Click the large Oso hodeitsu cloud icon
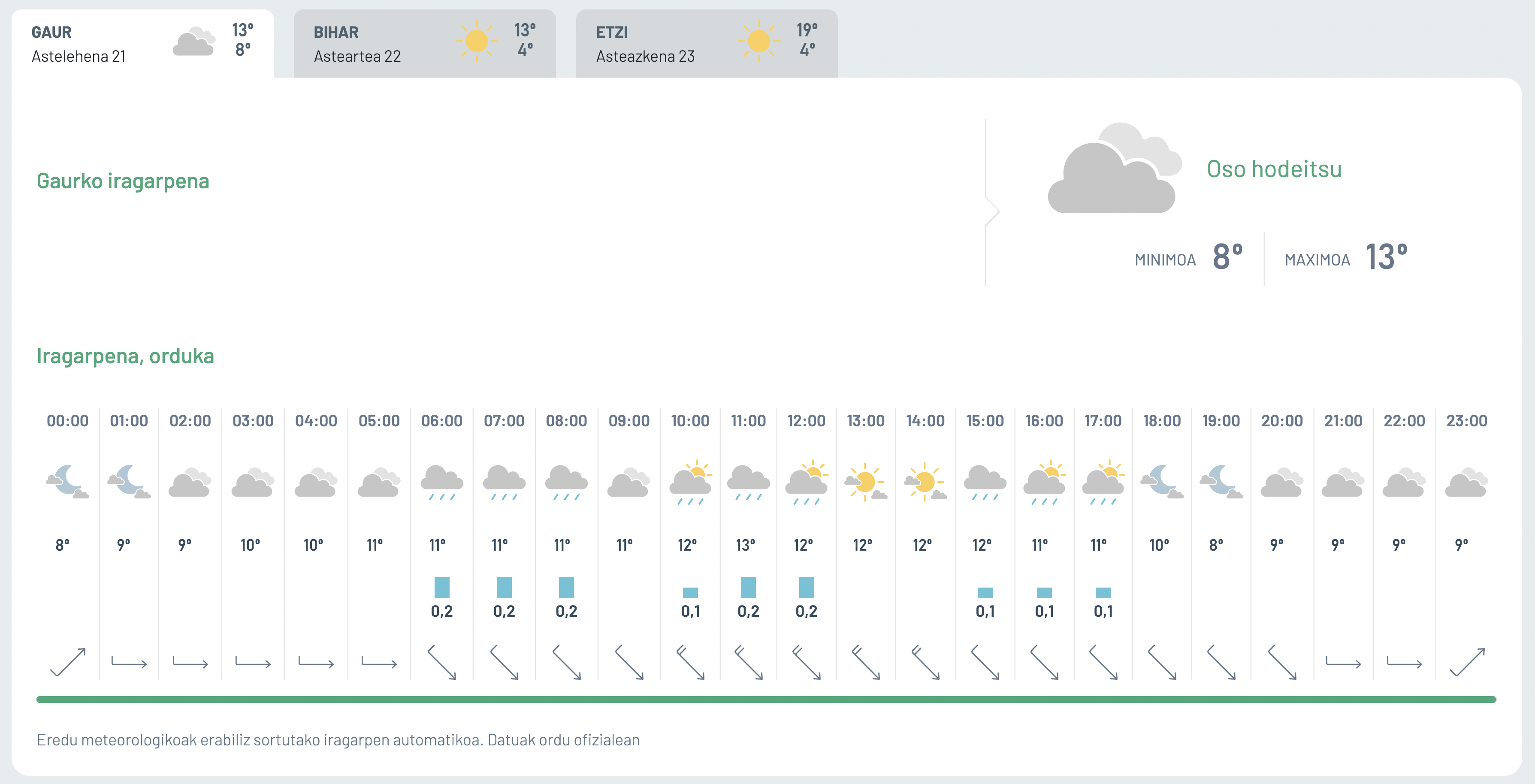This screenshot has height=784, width=1535. 1114,167
